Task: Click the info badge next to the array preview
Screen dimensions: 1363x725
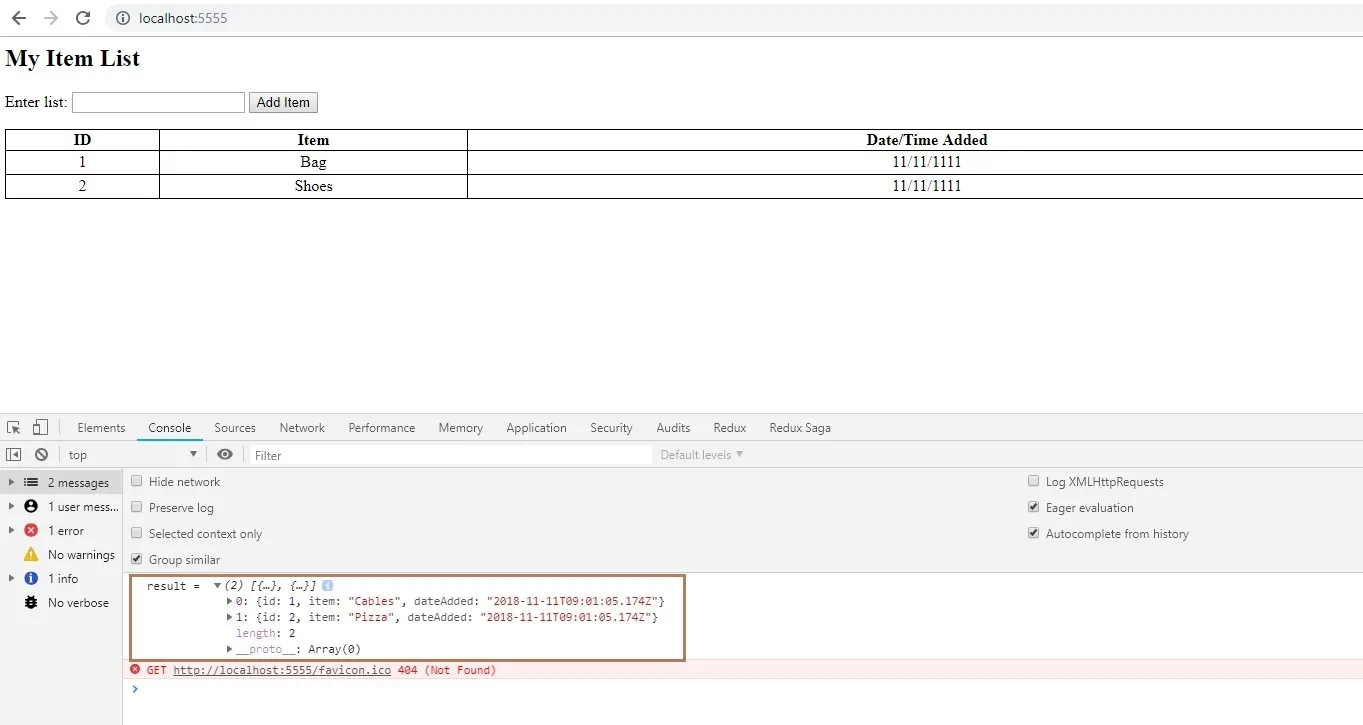Action: (327, 585)
